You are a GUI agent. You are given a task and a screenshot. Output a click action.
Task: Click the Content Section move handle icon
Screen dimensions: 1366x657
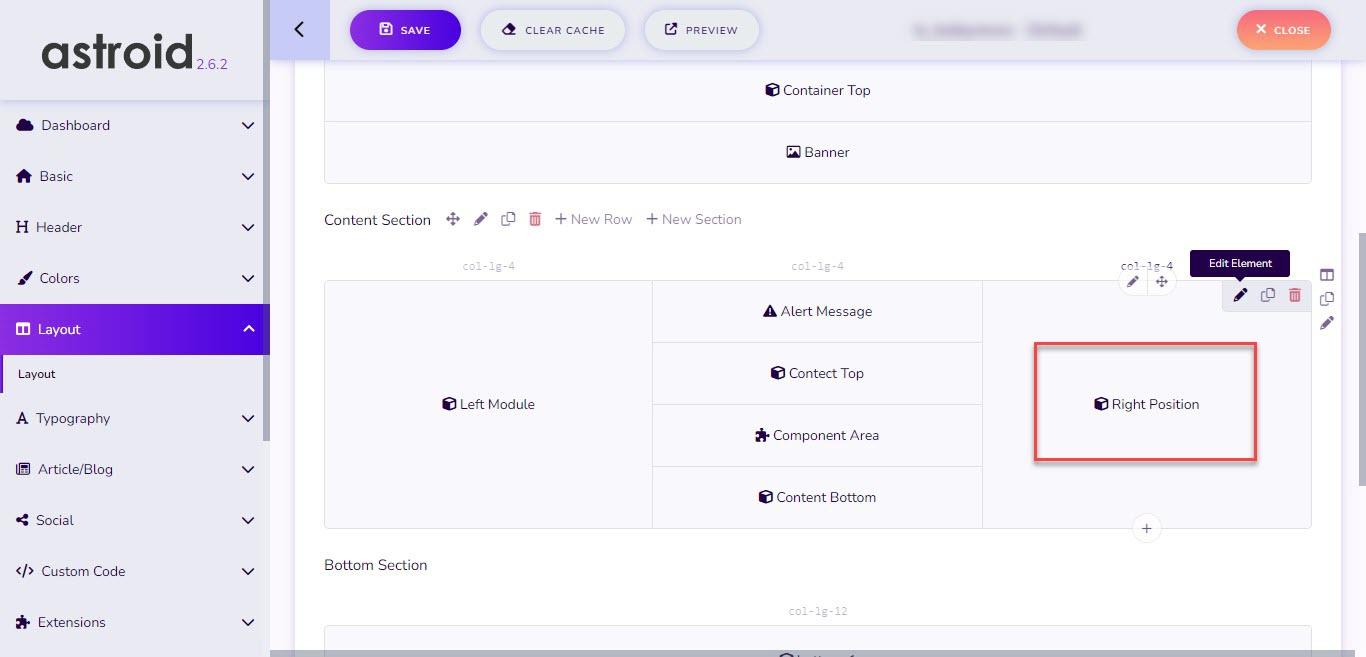click(x=453, y=219)
